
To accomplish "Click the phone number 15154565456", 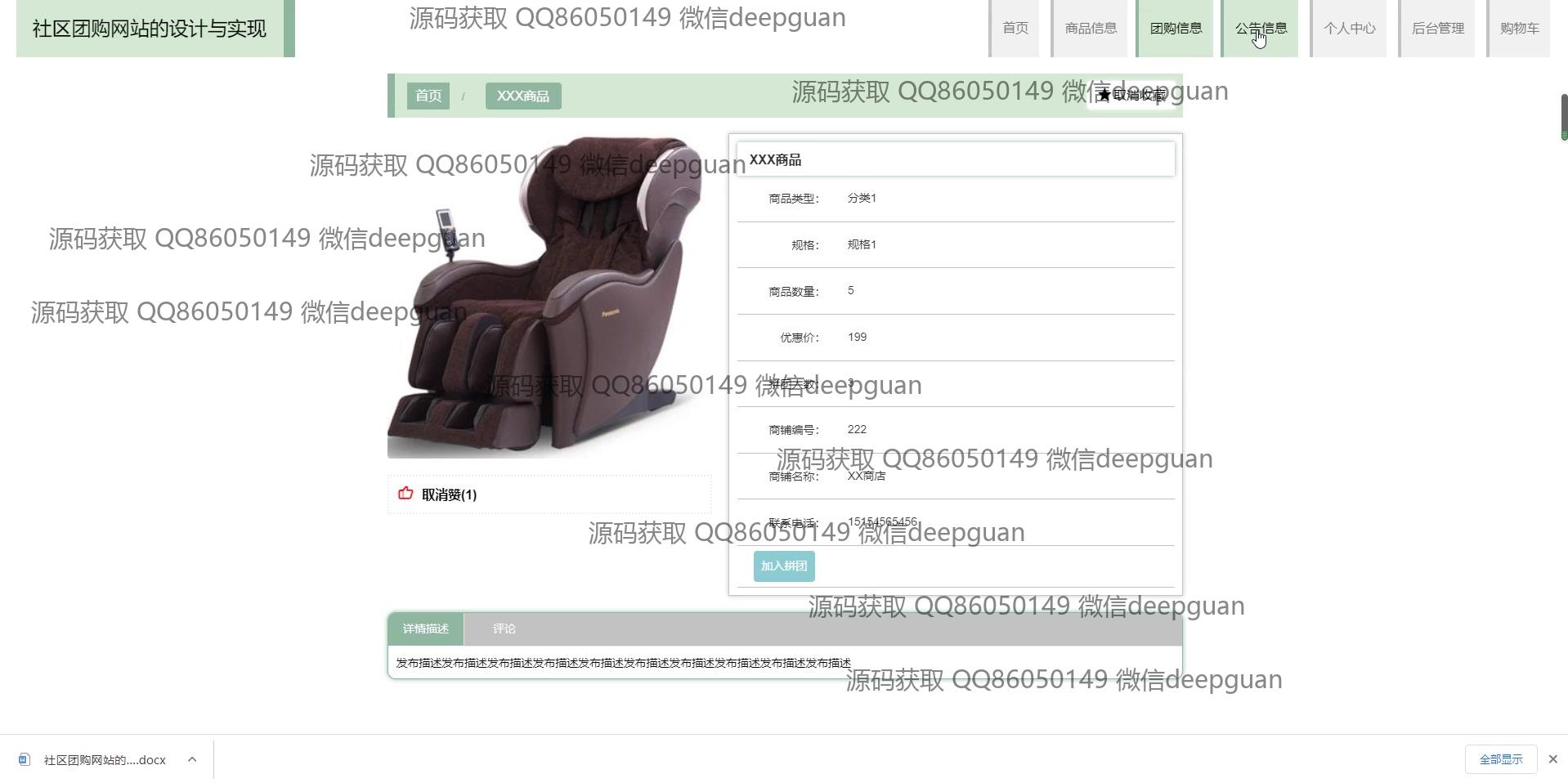I will [882, 521].
